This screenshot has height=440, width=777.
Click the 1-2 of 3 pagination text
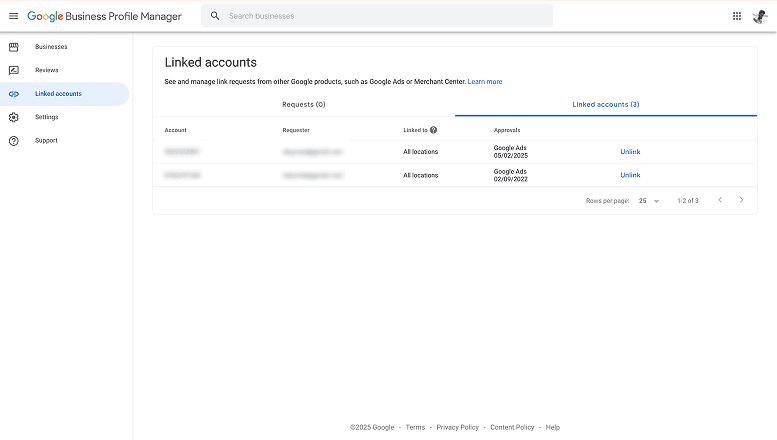[x=688, y=201]
